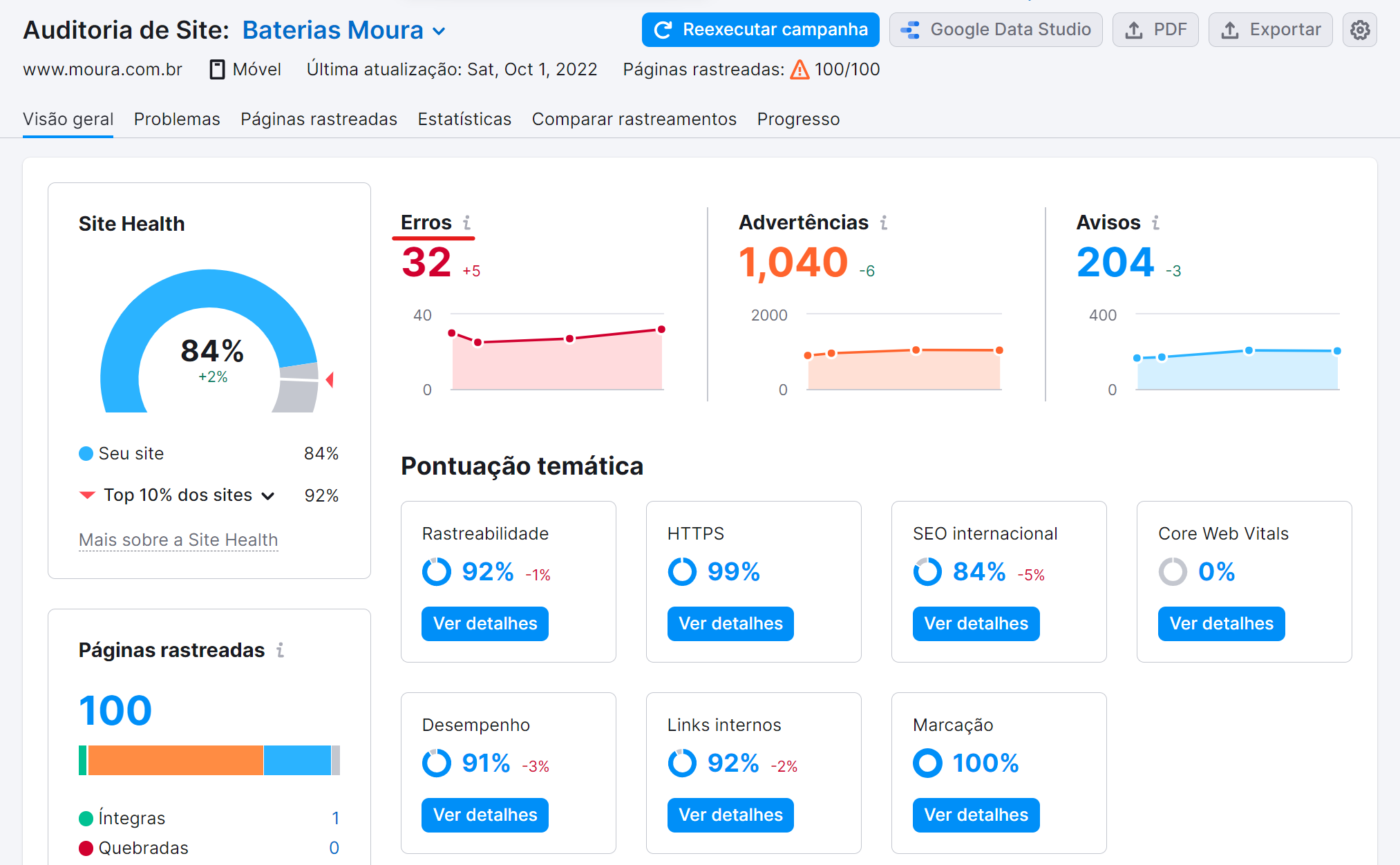Click the Páginas rastreadas info icon

tap(281, 649)
